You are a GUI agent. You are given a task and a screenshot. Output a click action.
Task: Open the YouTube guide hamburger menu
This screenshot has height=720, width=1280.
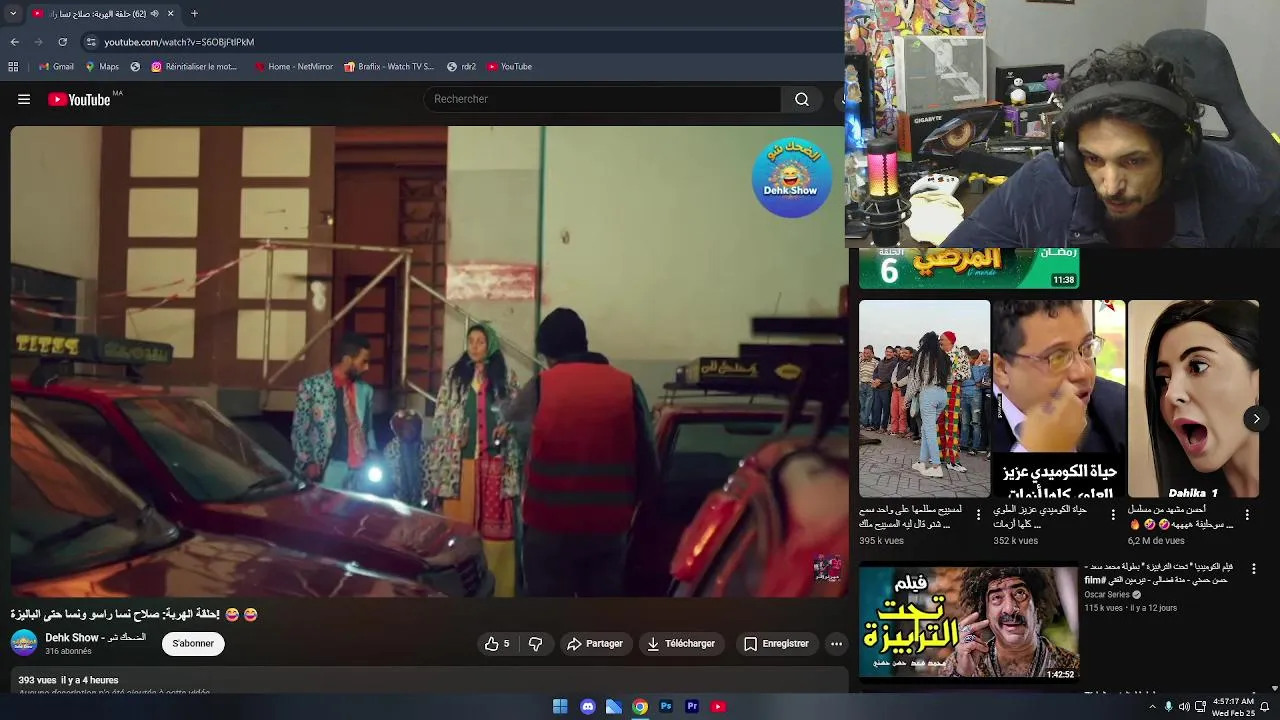click(24, 99)
